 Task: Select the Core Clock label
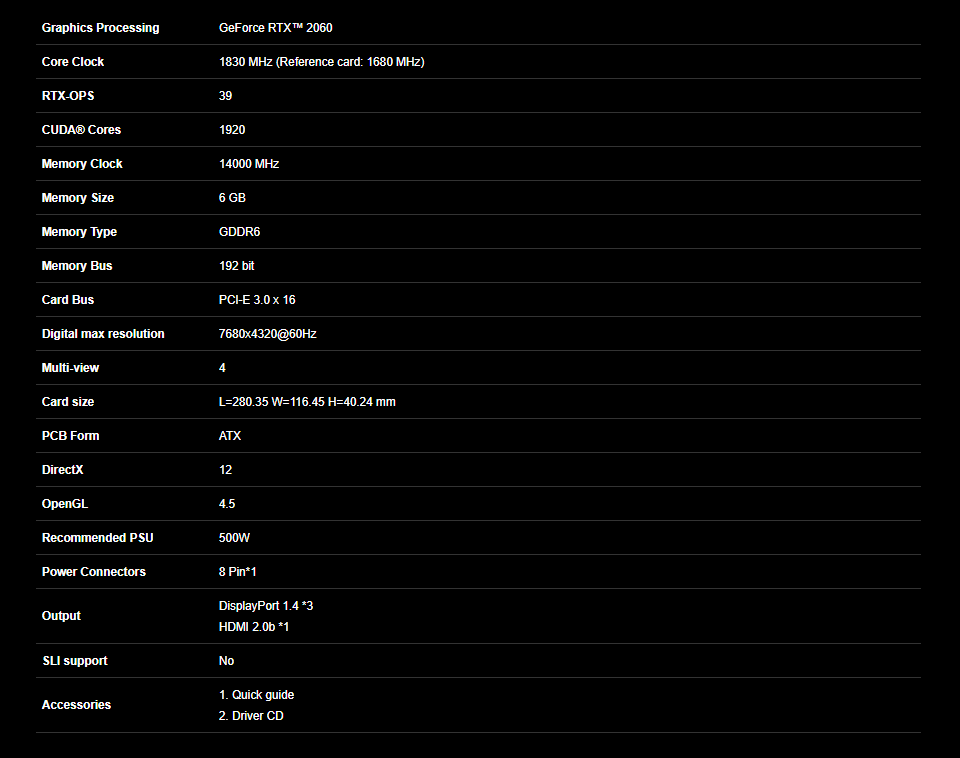(x=73, y=62)
